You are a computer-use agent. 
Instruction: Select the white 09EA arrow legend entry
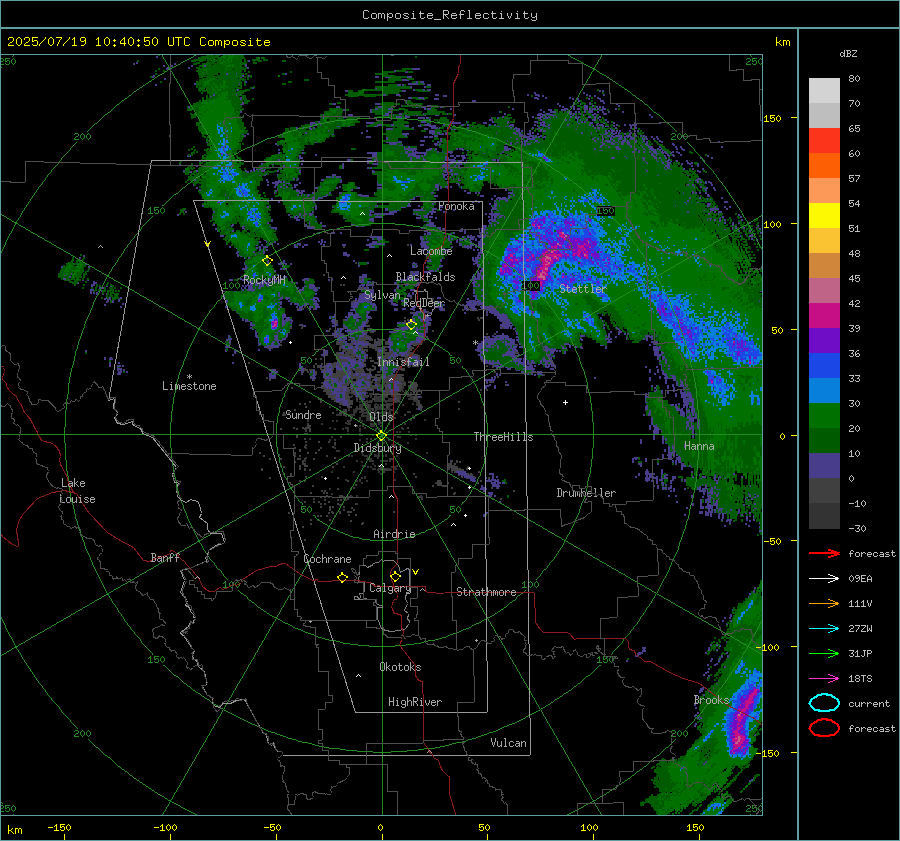click(x=824, y=579)
